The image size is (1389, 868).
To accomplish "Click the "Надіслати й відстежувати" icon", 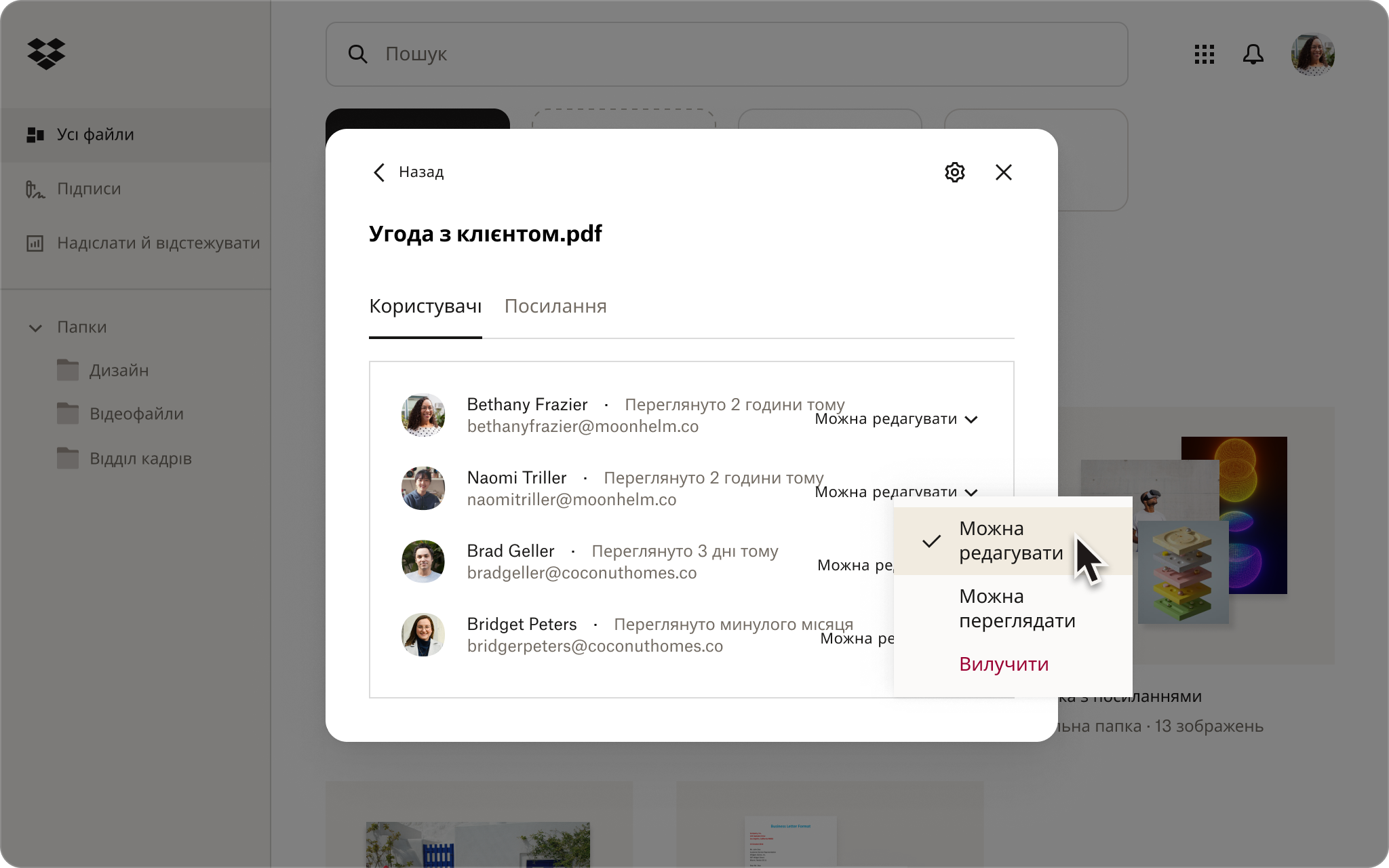I will 35,243.
